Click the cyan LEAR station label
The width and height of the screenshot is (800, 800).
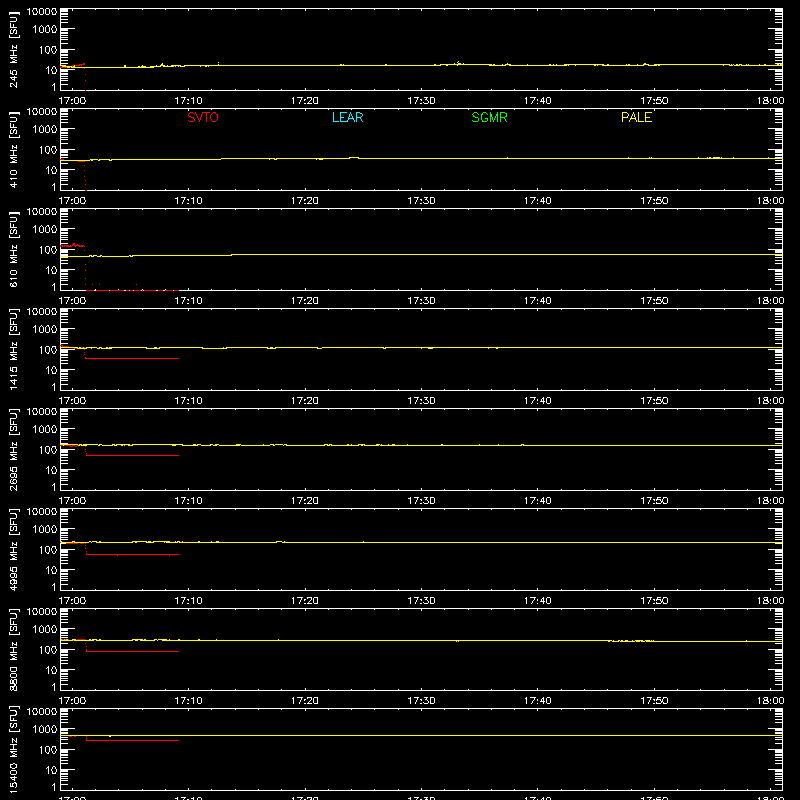347,117
